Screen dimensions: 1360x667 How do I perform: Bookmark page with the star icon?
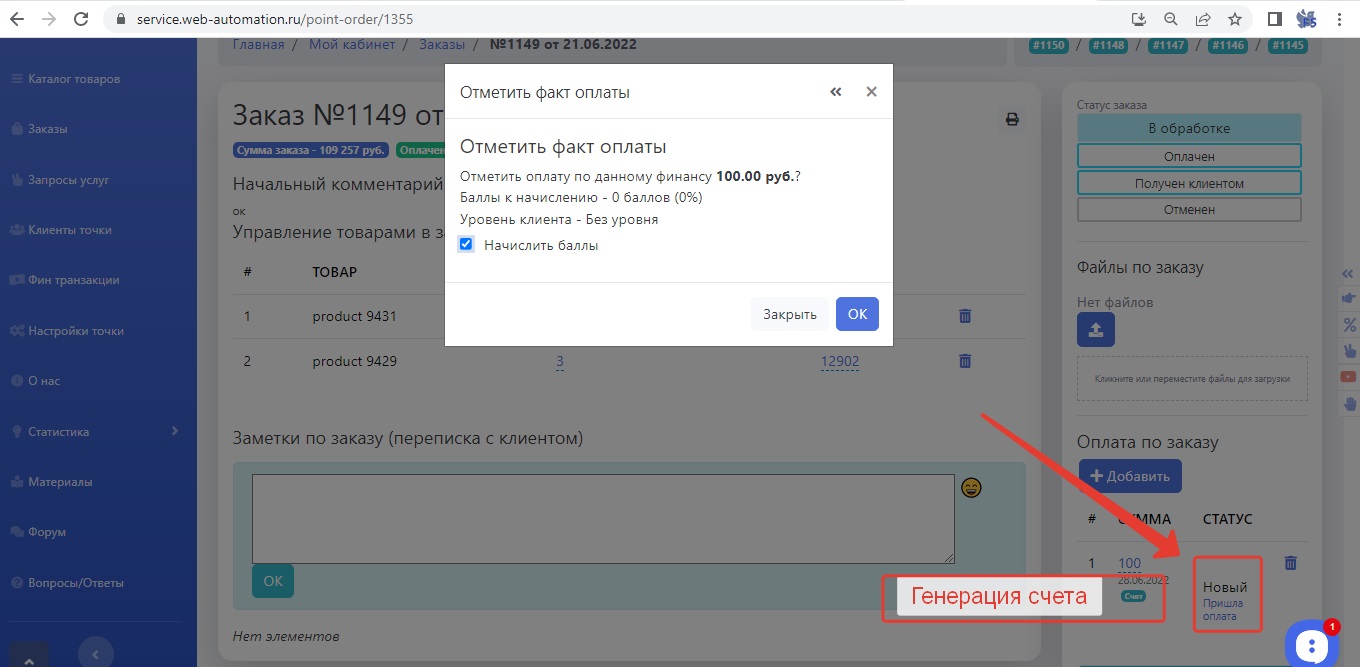click(x=1235, y=19)
